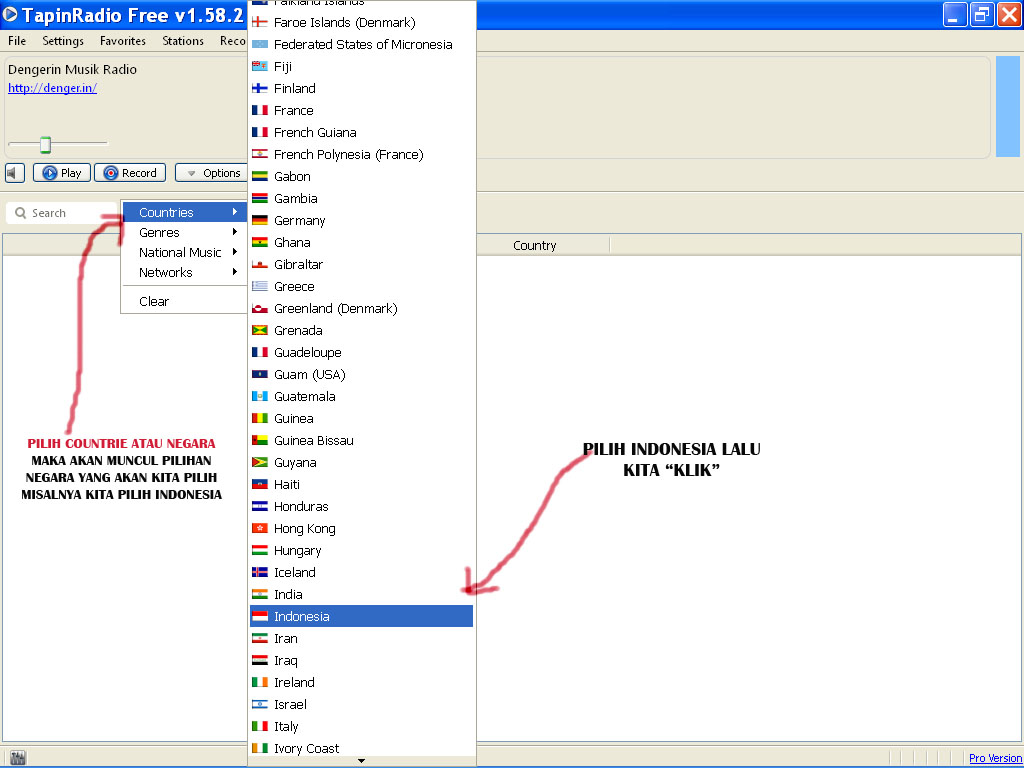The width and height of the screenshot is (1024, 768).
Task: Select Faroe Islands (Denmark) from list
Action: [x=361, y=22]
